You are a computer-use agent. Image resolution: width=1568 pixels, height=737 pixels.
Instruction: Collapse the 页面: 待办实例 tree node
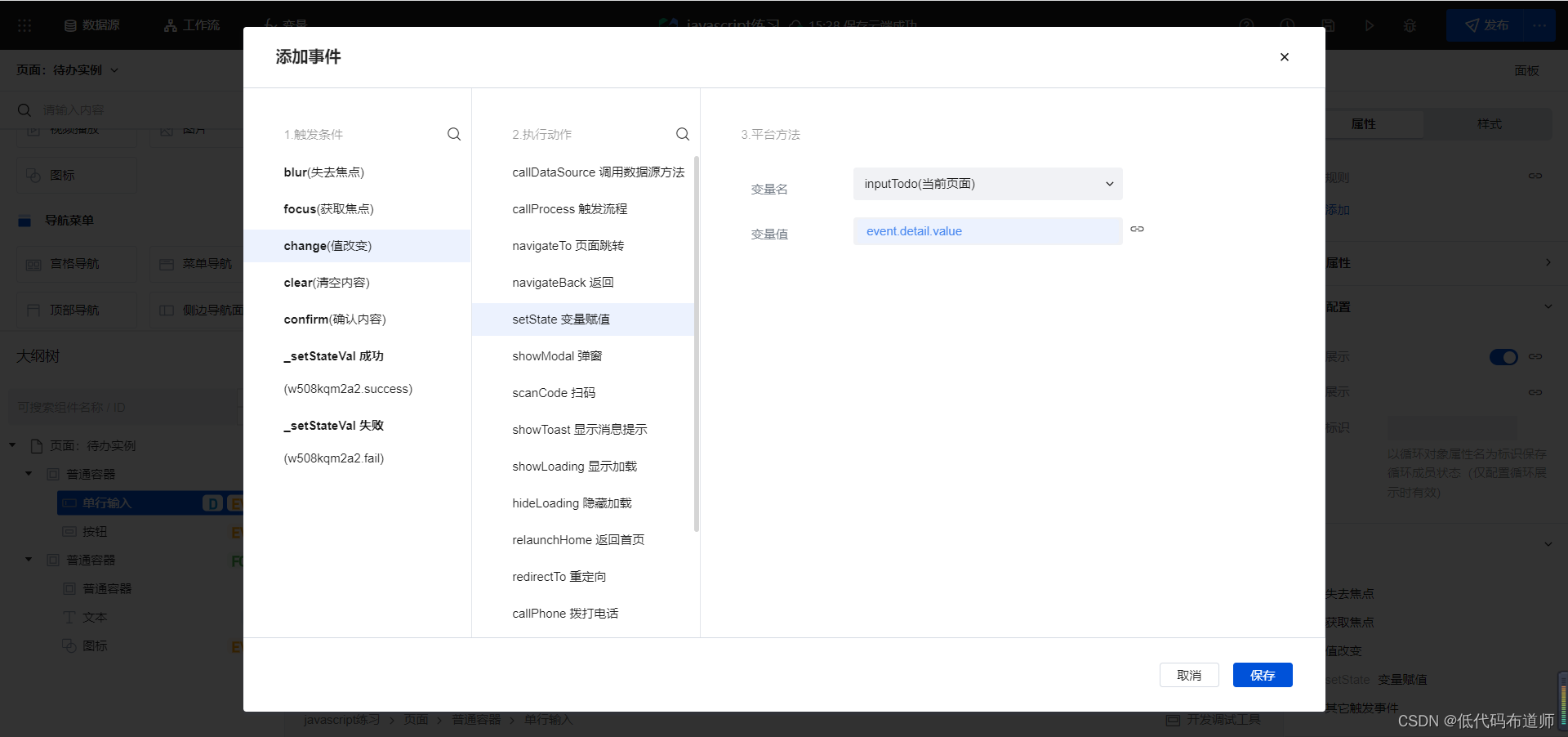click(12, 445)
